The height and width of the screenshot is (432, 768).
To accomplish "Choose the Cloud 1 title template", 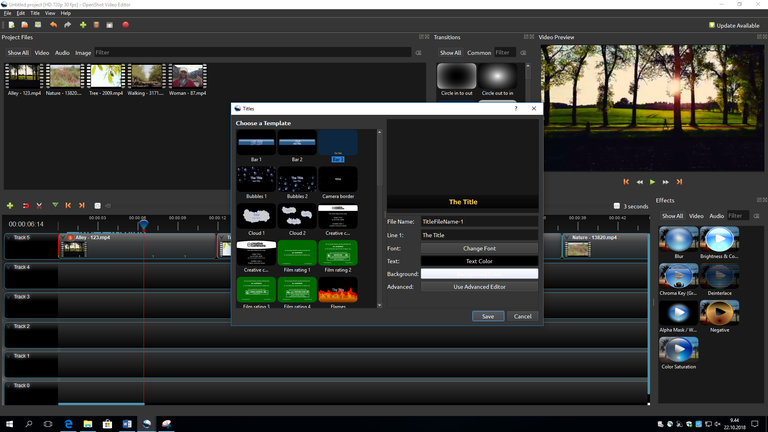I will [256, 216].
